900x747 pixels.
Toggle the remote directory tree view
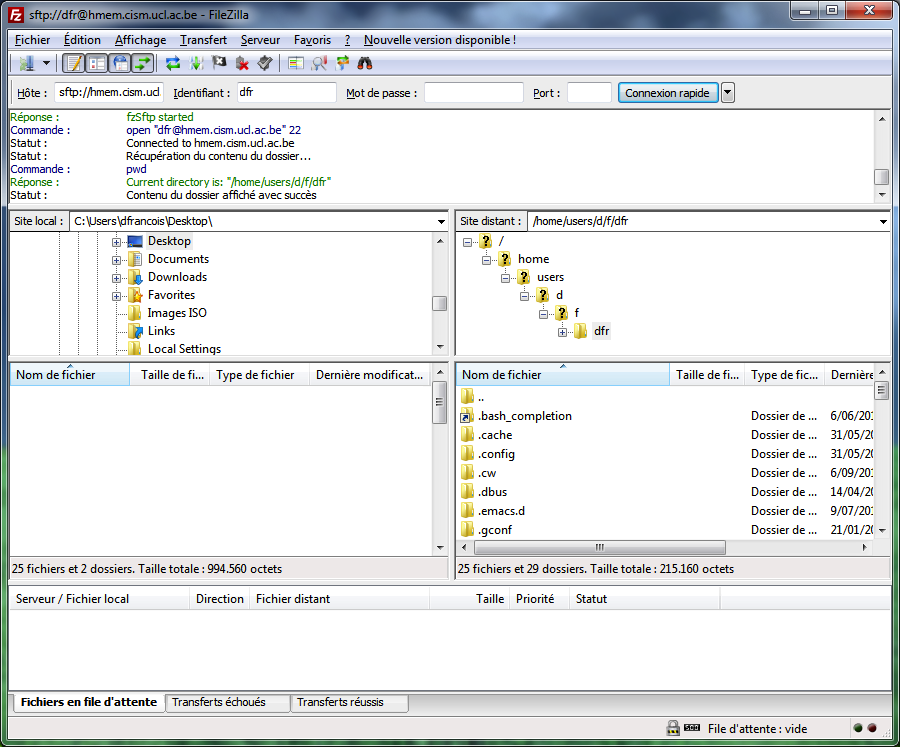(x=120, y=63)
